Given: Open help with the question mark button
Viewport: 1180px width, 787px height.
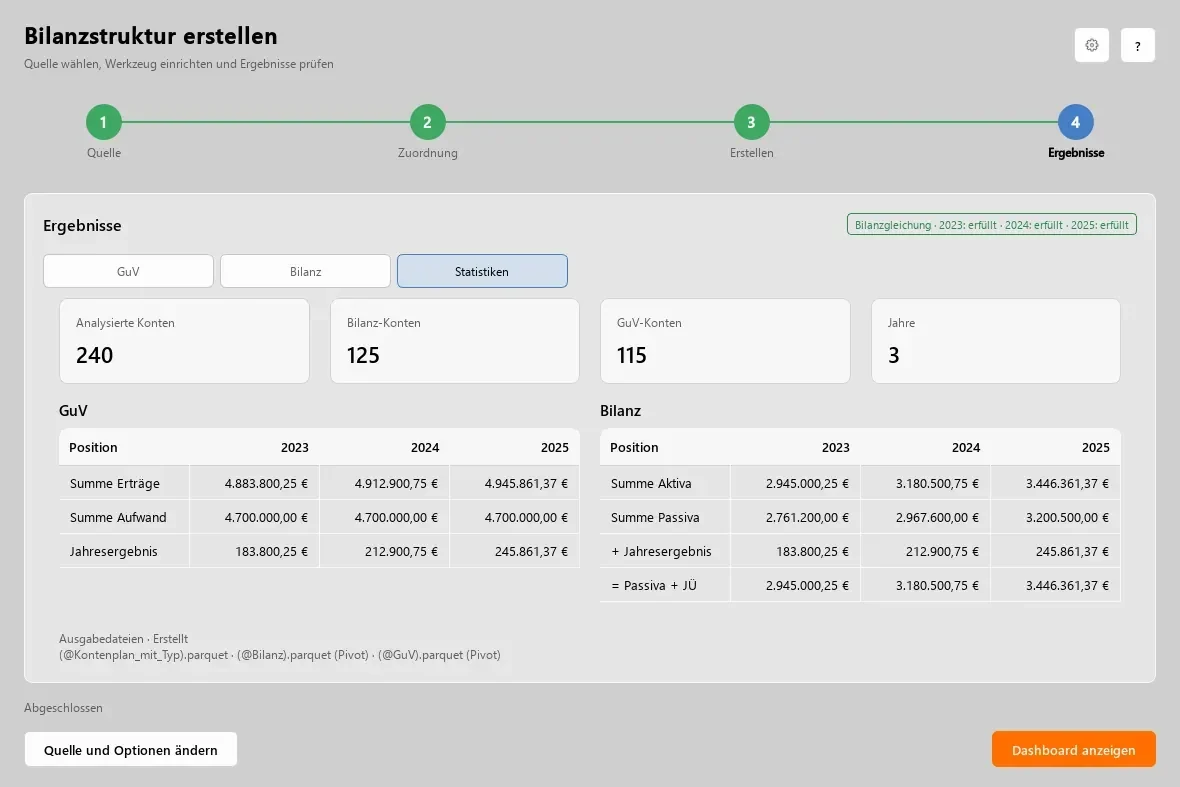Looking at the screenshot, I should (x=1137, y=45).
